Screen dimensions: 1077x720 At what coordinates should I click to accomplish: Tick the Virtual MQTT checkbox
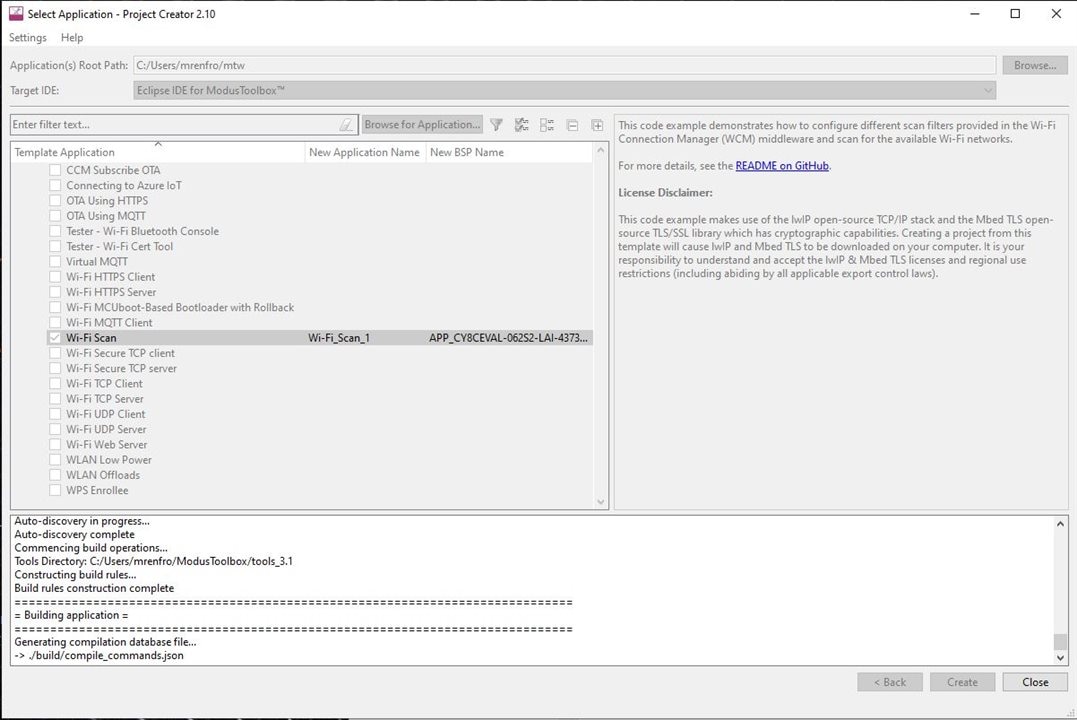tap(55, 261)
